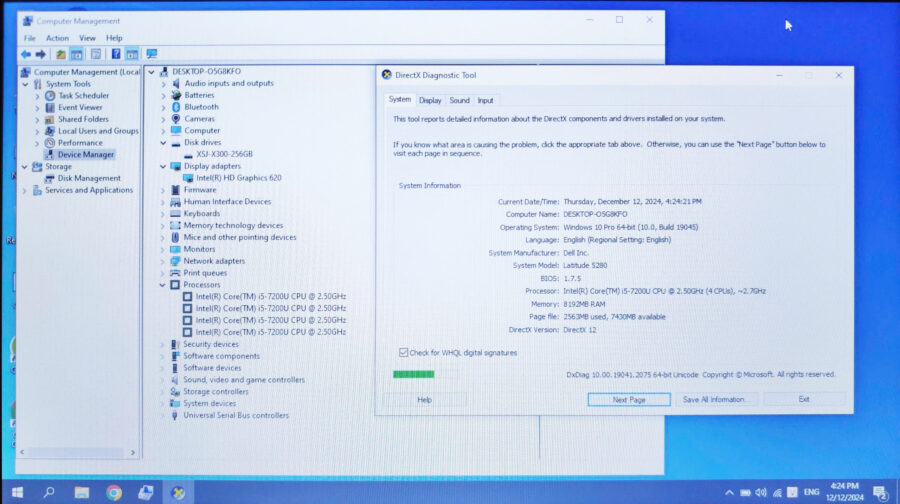The image size is (900, 504).
Task: Select Performance in the System Tools tree
Action: coord(80,142)
